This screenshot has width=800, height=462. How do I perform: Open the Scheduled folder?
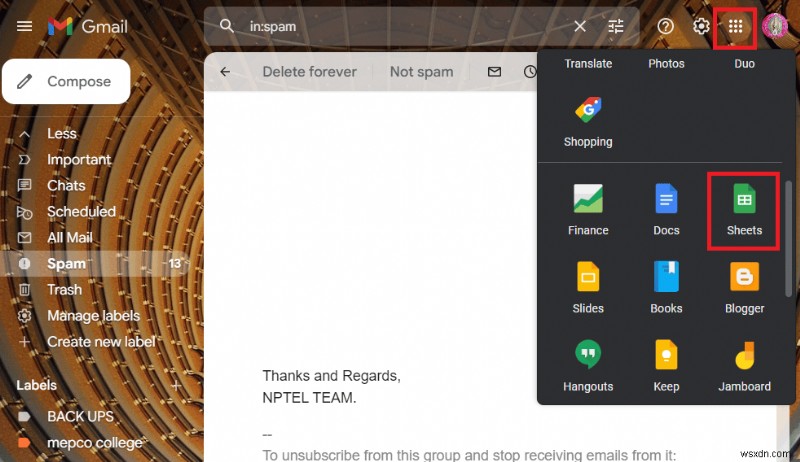[x=81, y=212]
